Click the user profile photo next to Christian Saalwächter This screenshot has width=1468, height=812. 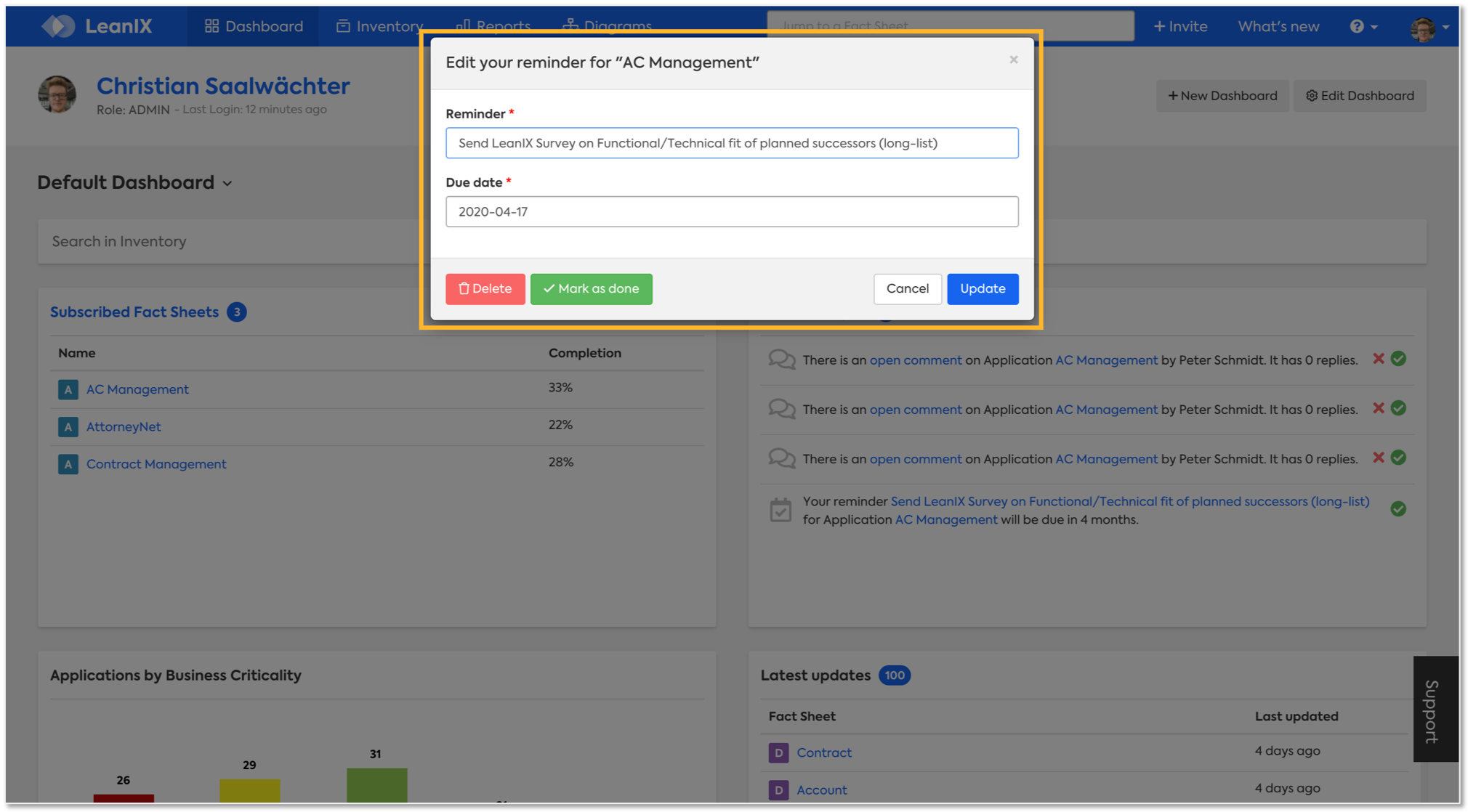pyautogui.click(x=57, y=95)
